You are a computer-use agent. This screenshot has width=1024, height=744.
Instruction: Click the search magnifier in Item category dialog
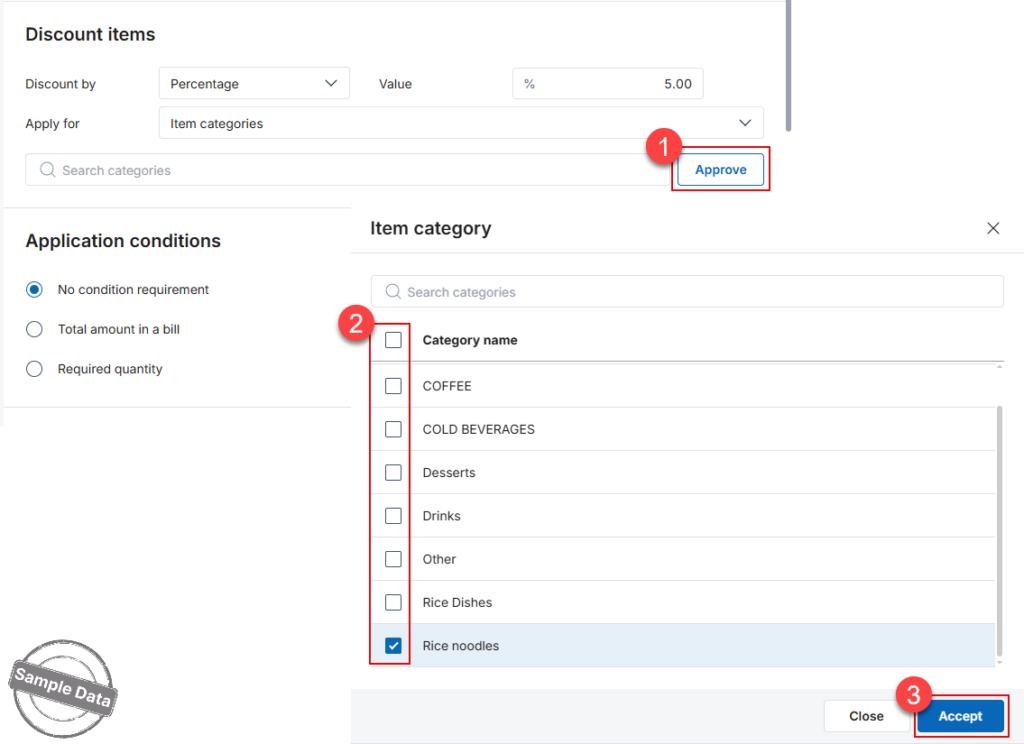(392, 291)
